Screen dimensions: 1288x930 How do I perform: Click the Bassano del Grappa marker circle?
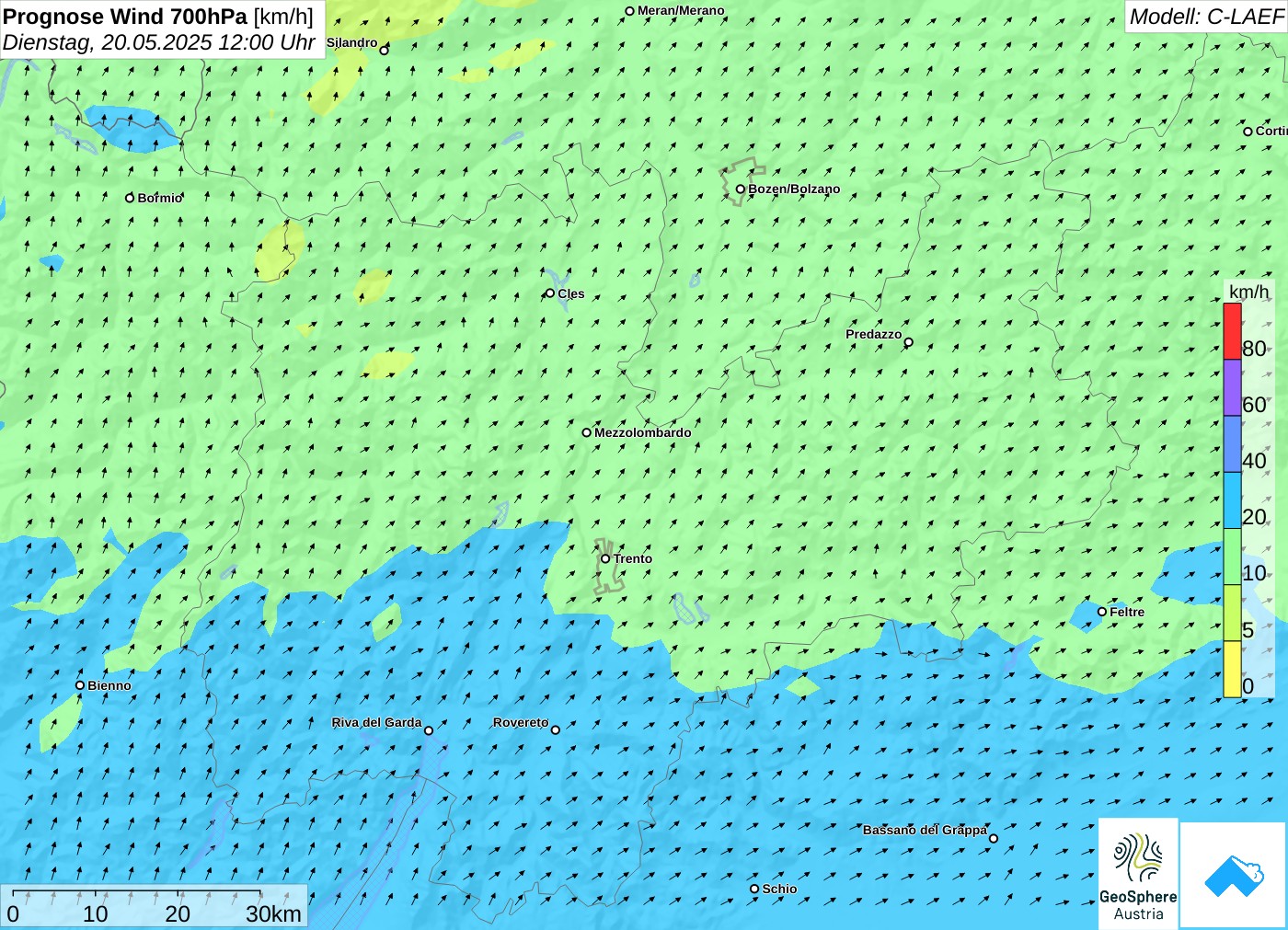[993, 838]
